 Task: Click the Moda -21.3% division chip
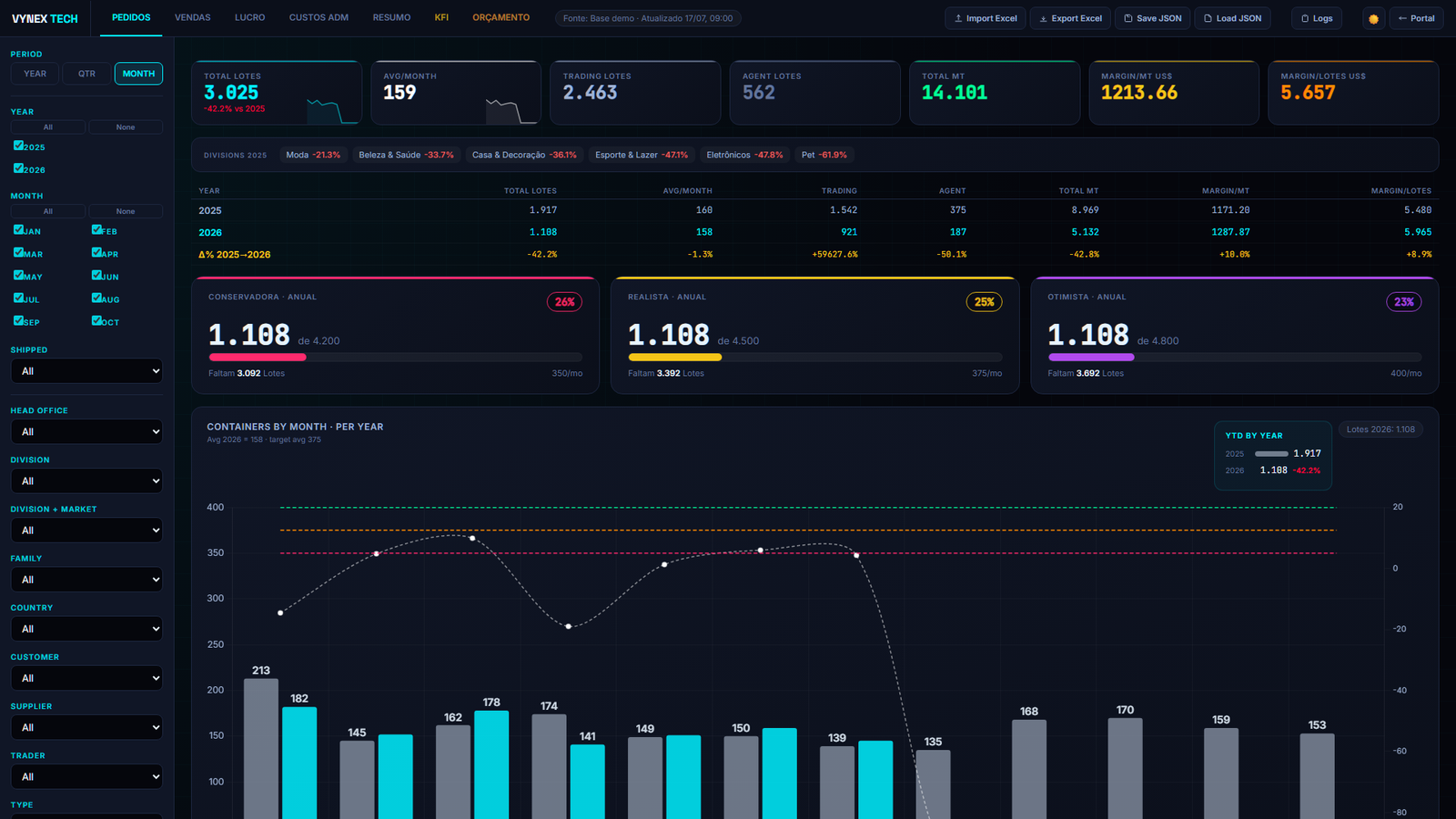pos(313,155)
